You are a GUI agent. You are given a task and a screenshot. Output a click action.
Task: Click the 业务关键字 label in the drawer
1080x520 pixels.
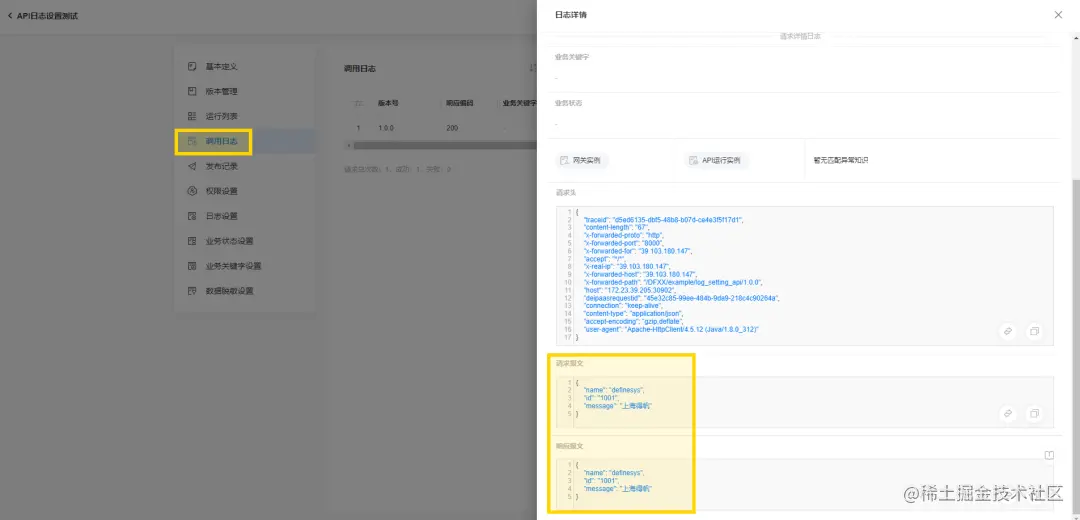tap(572, 56)
